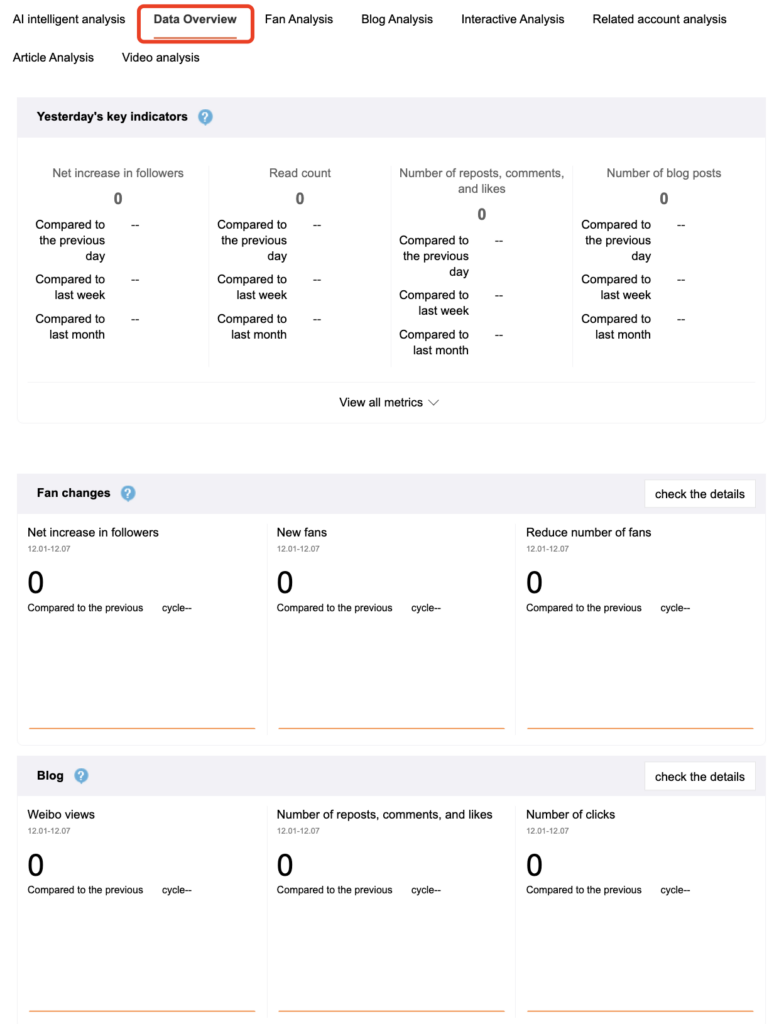Open the Blog Analysis tab

pos(397,19)
